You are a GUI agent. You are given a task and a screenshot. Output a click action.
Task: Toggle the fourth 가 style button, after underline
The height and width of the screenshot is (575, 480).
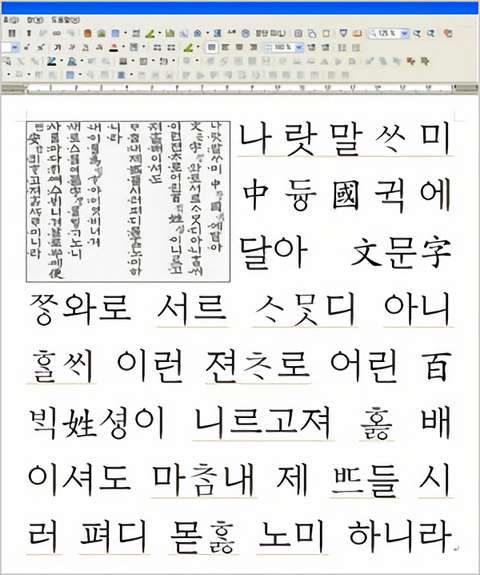point(99,47)
